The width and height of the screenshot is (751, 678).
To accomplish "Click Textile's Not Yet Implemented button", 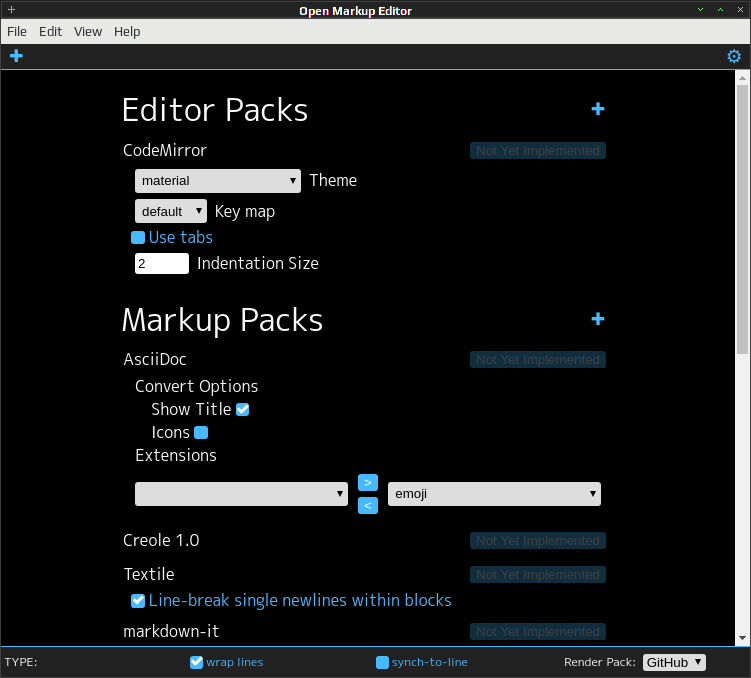I will click(538, 575).
